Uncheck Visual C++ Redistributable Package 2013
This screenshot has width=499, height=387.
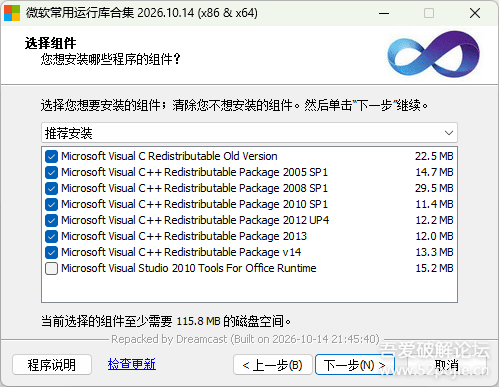pos(51,236)
